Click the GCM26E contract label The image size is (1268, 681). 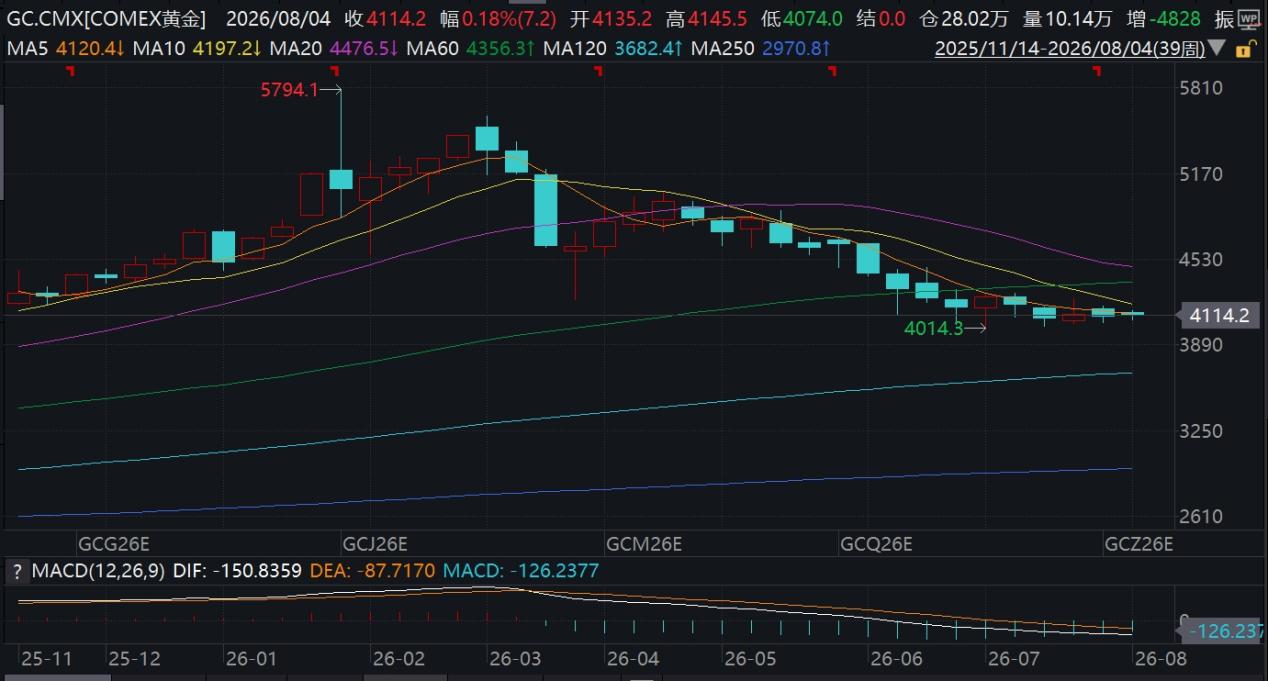pyautogui.click(x=644, y=545)
